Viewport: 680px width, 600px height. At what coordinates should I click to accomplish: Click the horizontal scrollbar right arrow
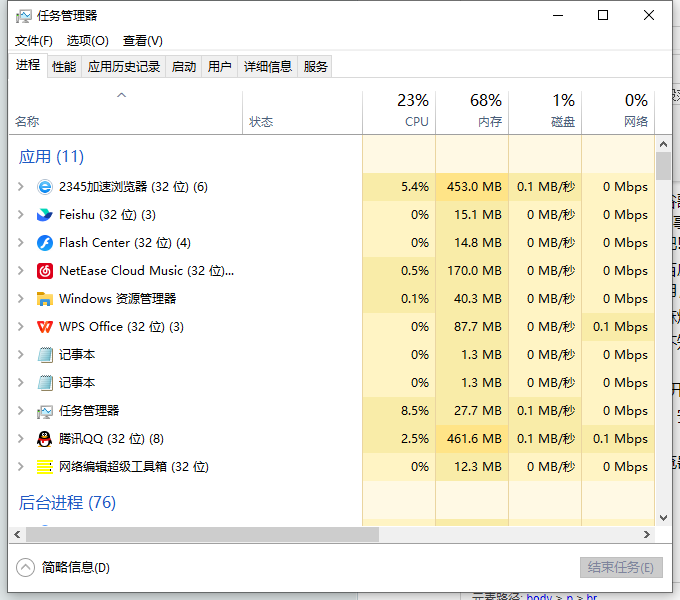647,535
